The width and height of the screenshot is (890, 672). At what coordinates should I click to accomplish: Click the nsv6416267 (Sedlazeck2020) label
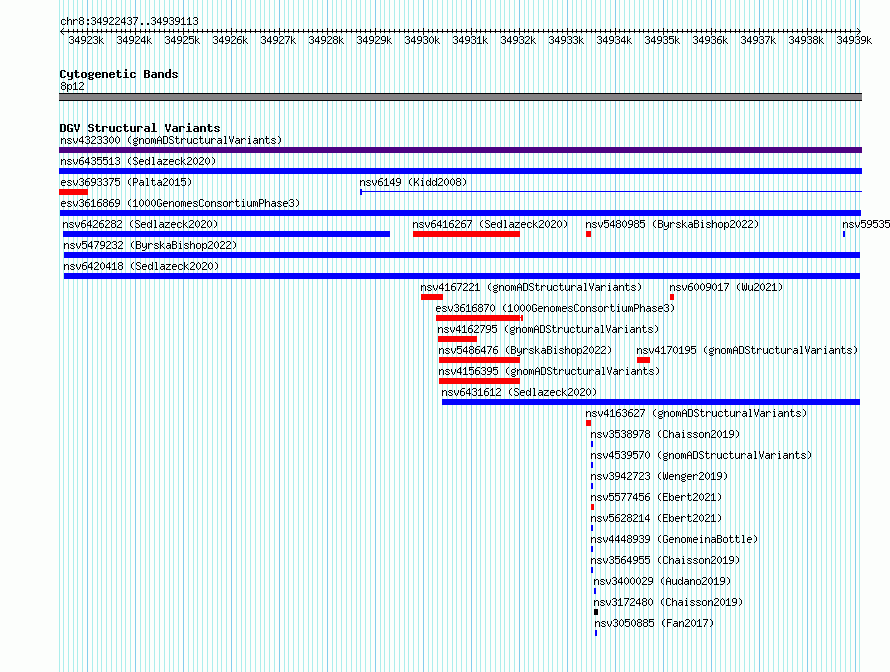click(x=490, y=224)
